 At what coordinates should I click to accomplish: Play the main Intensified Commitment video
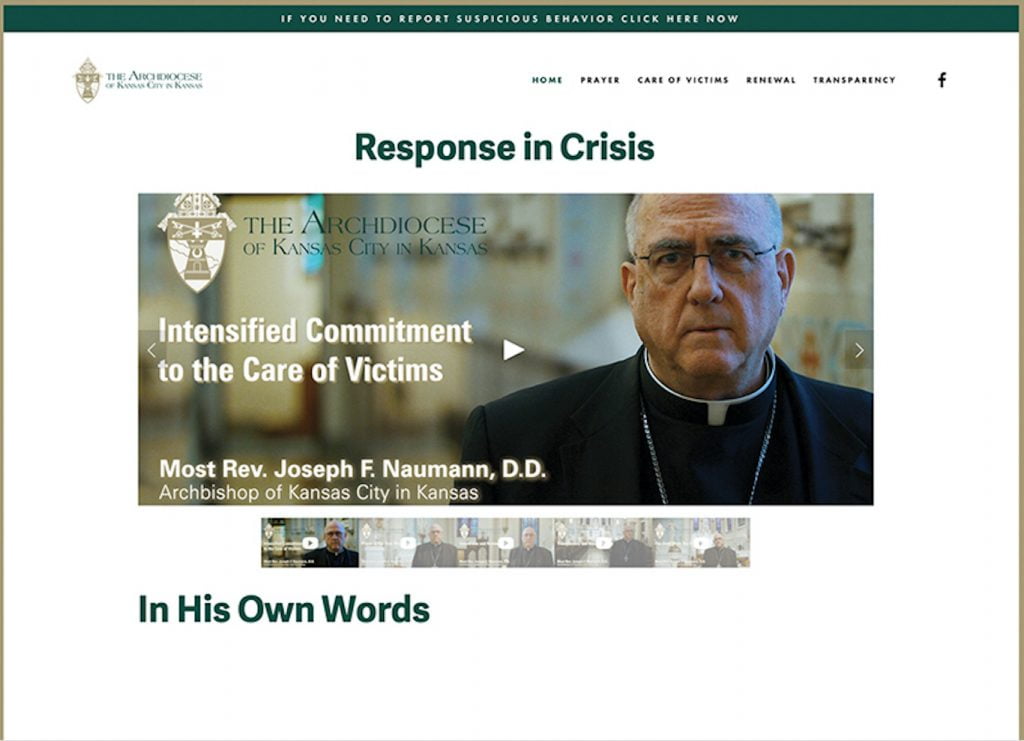point(513,351)
